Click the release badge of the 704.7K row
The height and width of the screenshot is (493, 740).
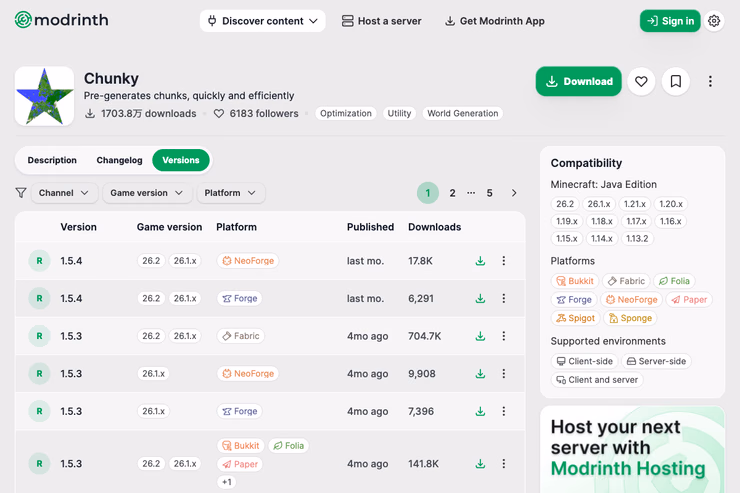(39, 336)
